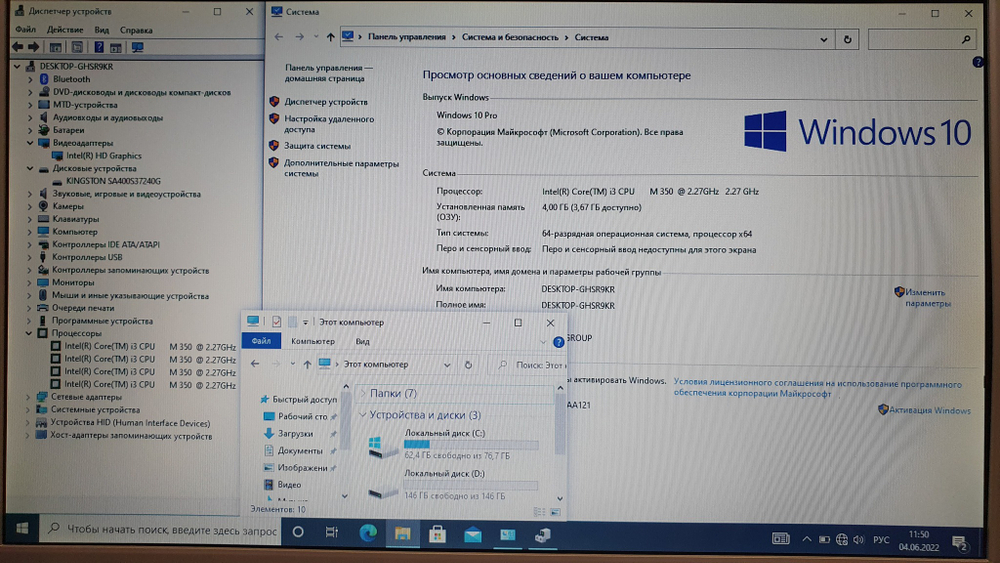Open Компьютер ribbon tab
1000x563 pixels.
point(312,341)
